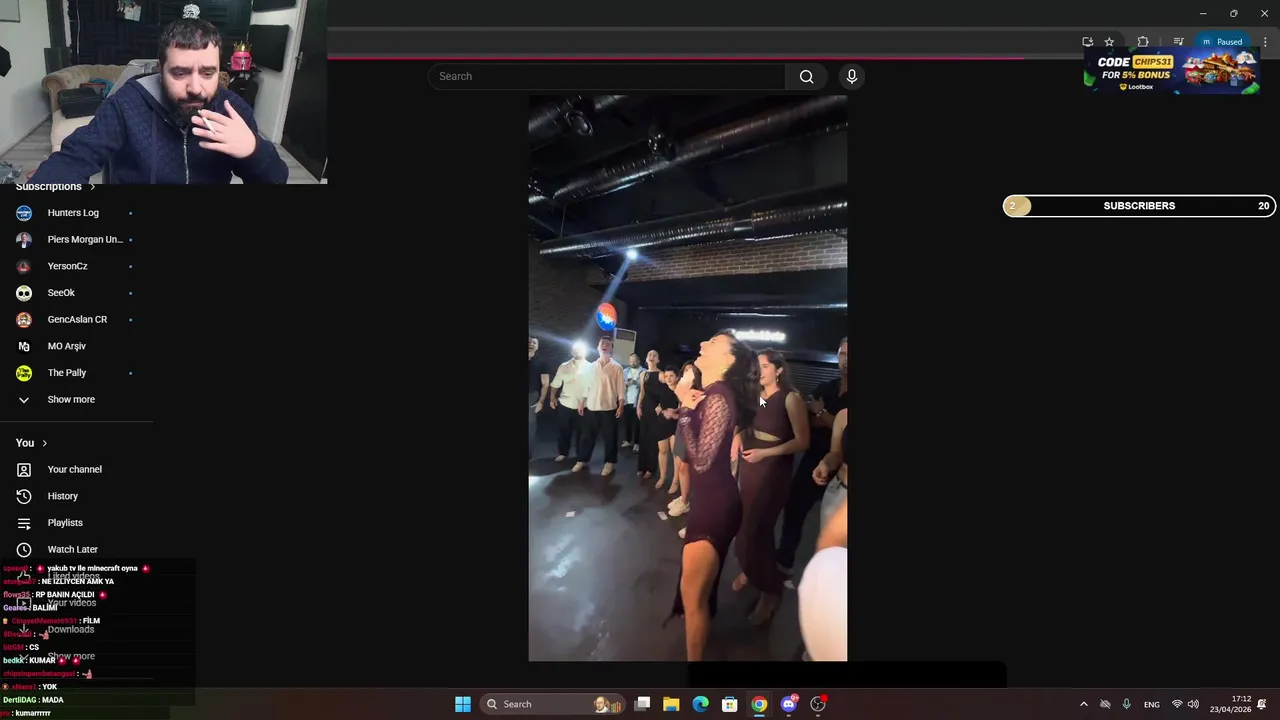Open the volume speaker tray icon
Screen dimensions: 1280x720
(x=1193, y=704)
